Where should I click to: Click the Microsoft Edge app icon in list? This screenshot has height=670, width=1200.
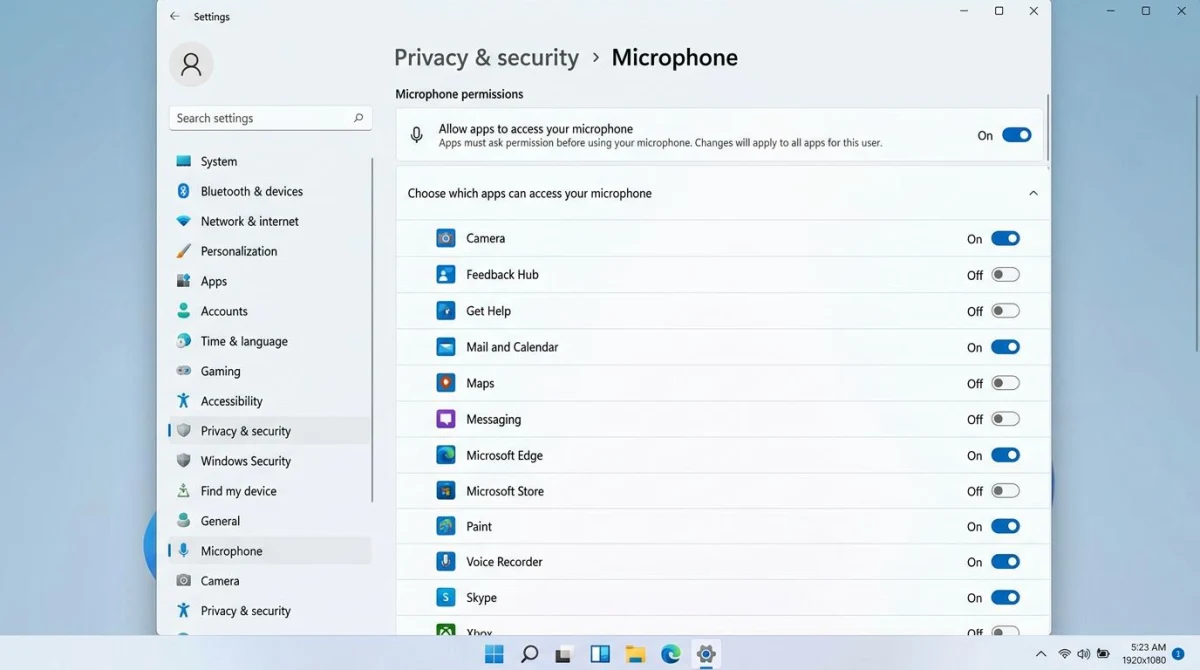pos(446,455)
